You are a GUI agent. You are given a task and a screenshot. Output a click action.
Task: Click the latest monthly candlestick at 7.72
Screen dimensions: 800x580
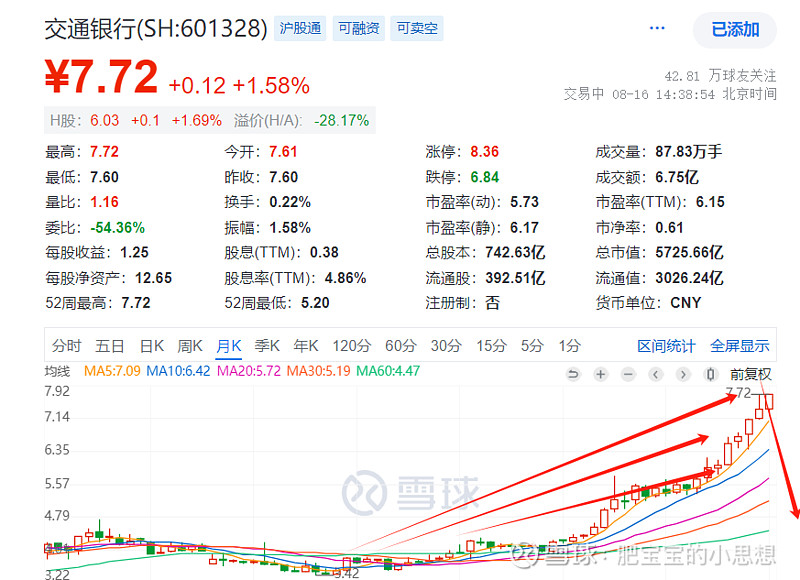click(769, 401)
